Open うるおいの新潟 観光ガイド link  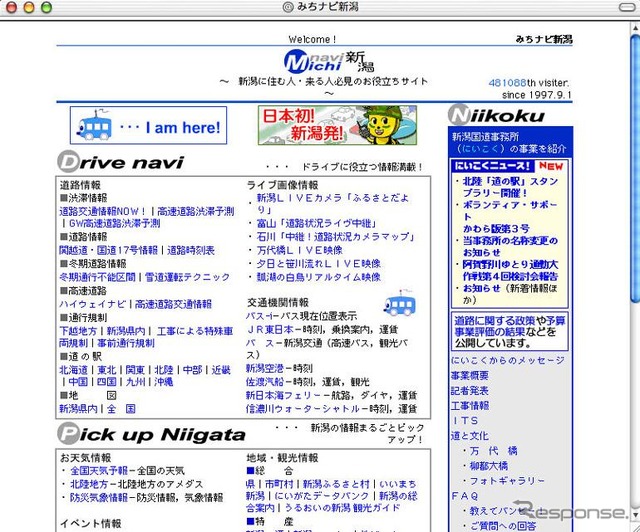pos(342,508)
